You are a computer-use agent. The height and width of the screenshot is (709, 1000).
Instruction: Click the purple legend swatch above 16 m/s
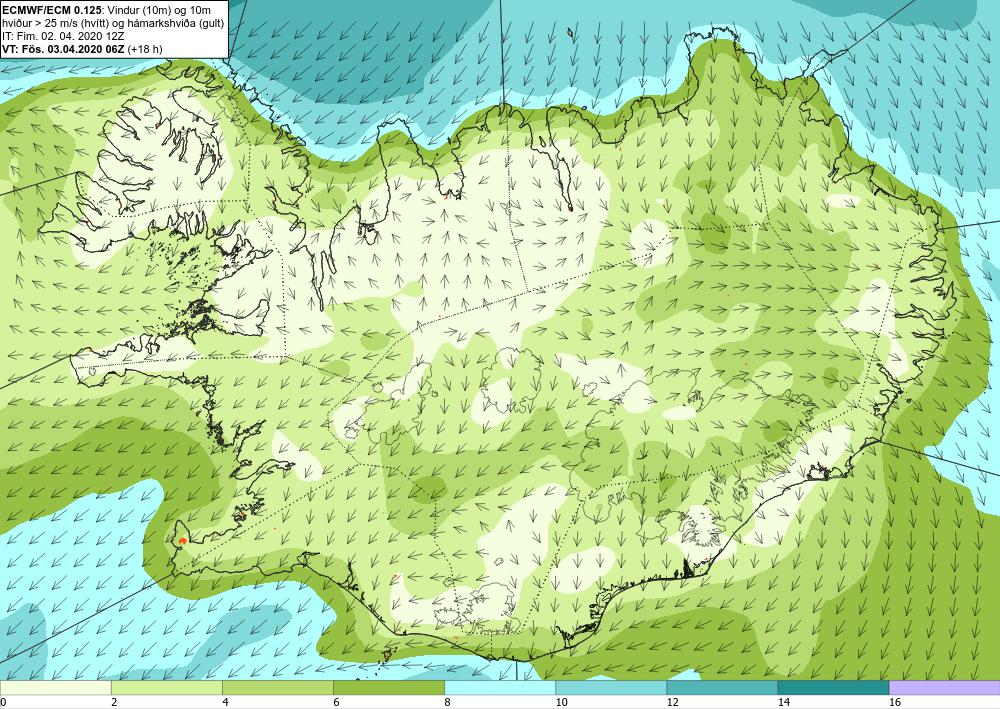(x=945, y=688)
